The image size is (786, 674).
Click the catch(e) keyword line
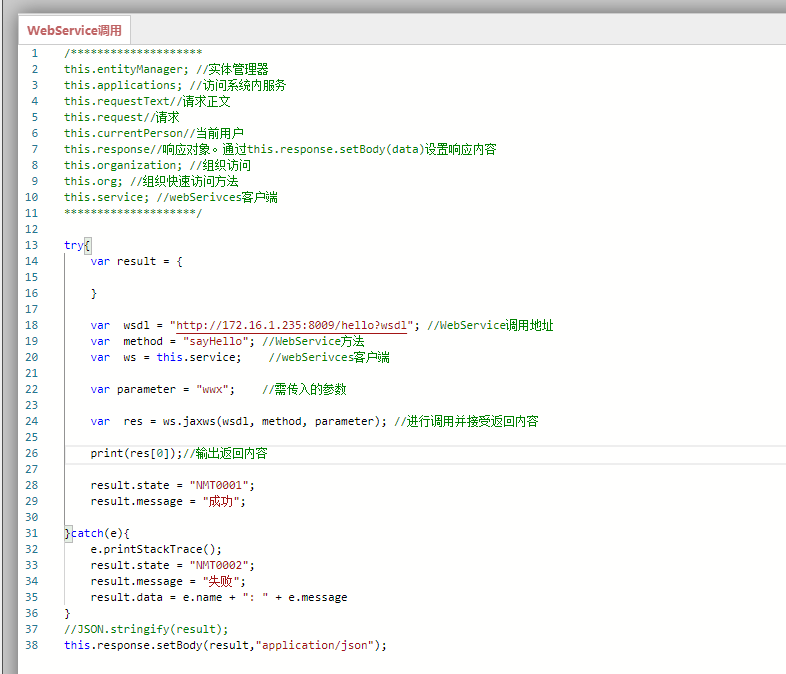click(x=97, y=533)
